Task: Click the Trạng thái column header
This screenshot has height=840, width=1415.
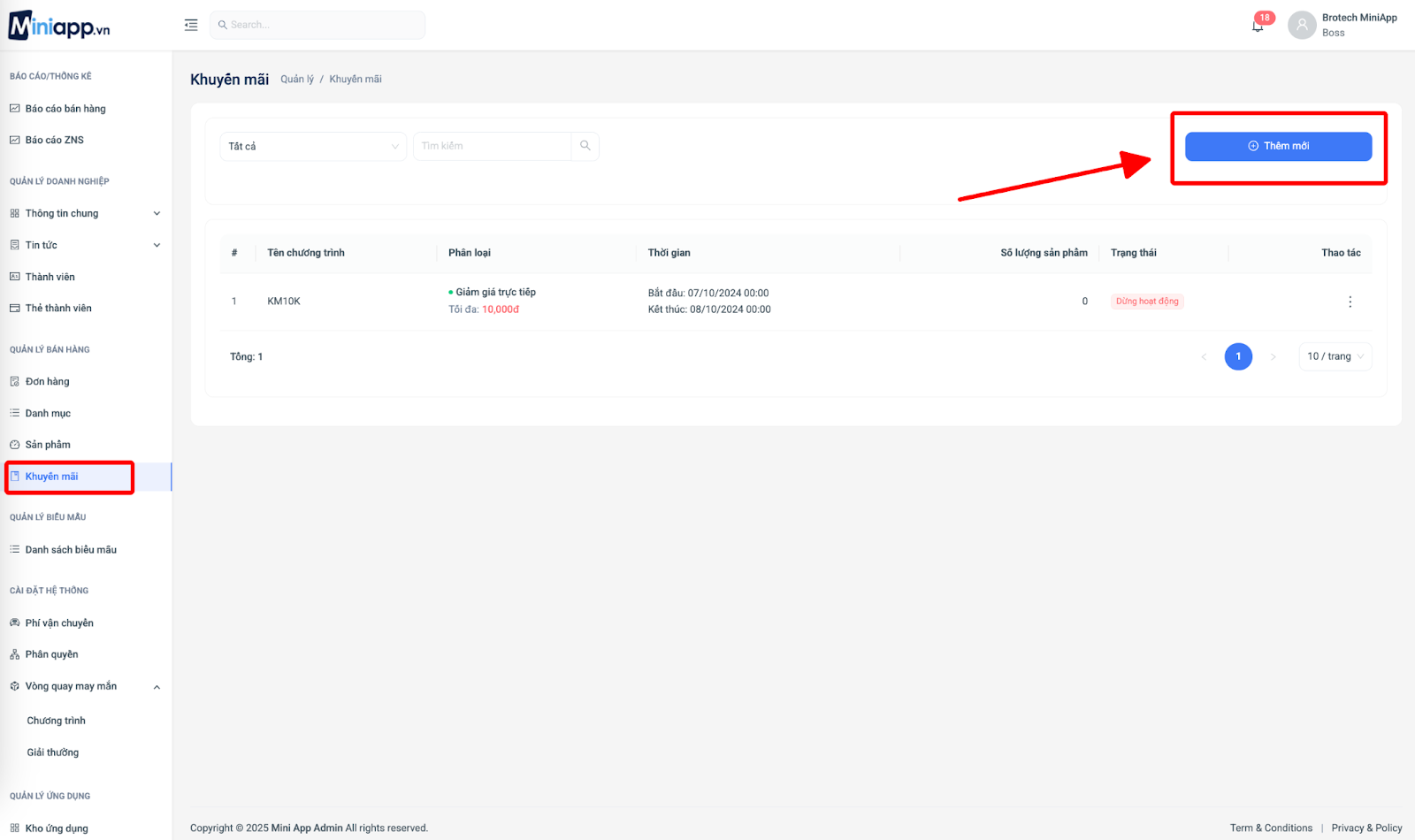Action: [1134, 253]
